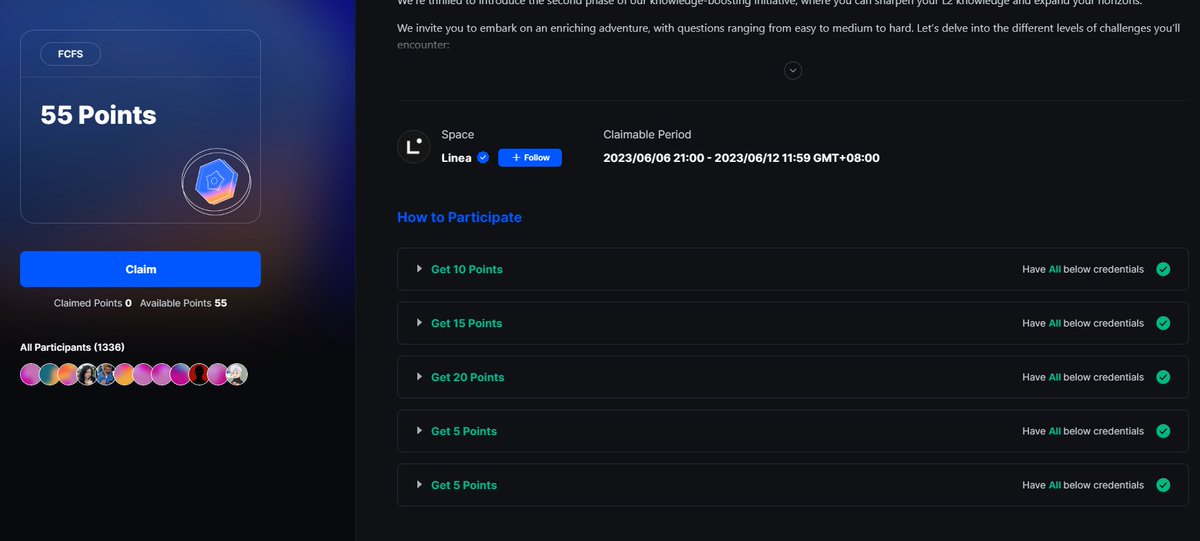Click 'Have All below credentials' in Get 15 Points row
Viewport: 1200px width, 541px height.
coord(1083,323)
